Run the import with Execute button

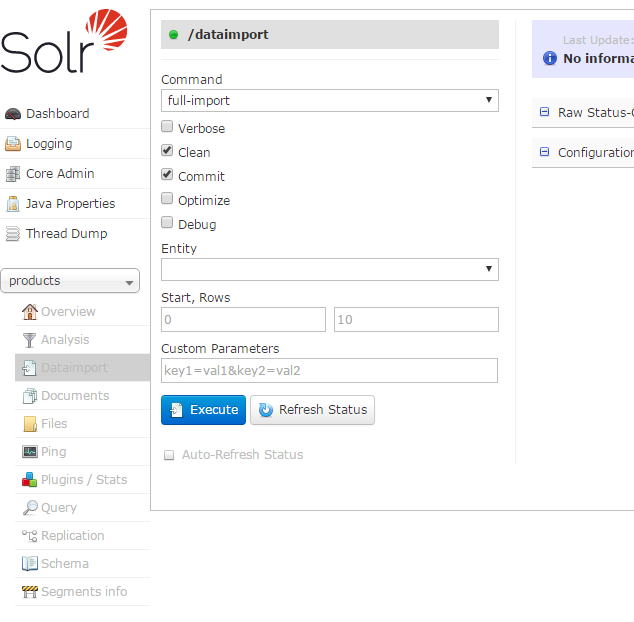(203, 410)
